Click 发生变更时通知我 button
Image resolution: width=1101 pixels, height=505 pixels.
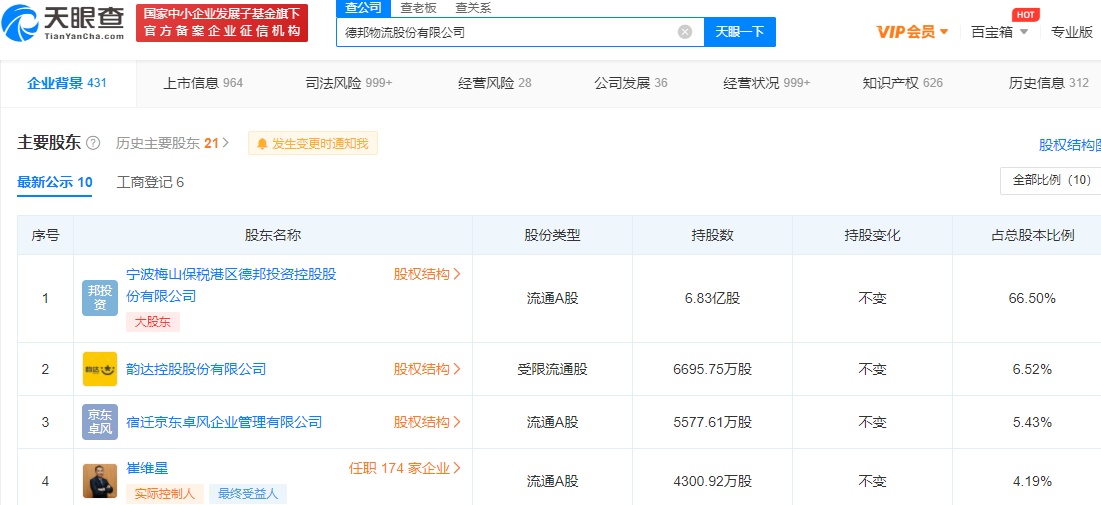coord(312,144)
